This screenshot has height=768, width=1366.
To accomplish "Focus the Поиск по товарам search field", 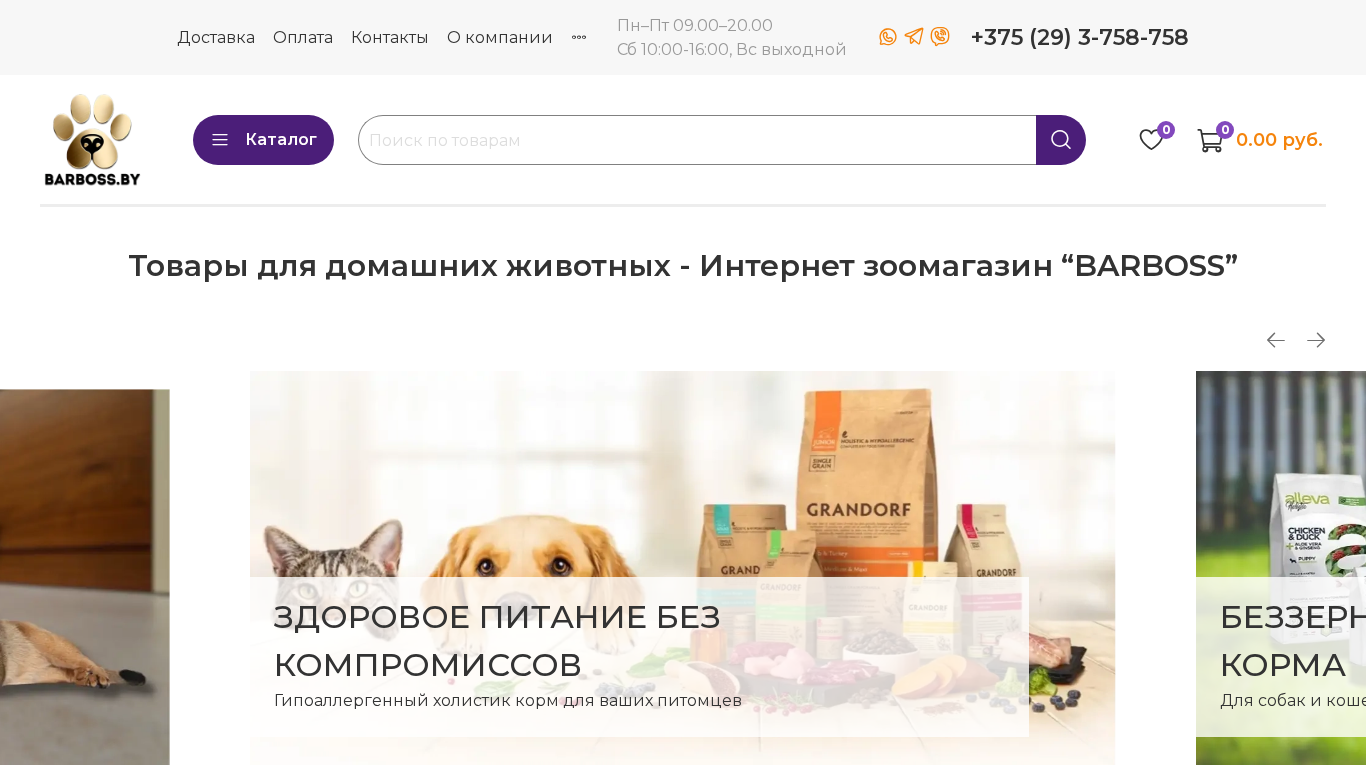I will coord(697,140).
